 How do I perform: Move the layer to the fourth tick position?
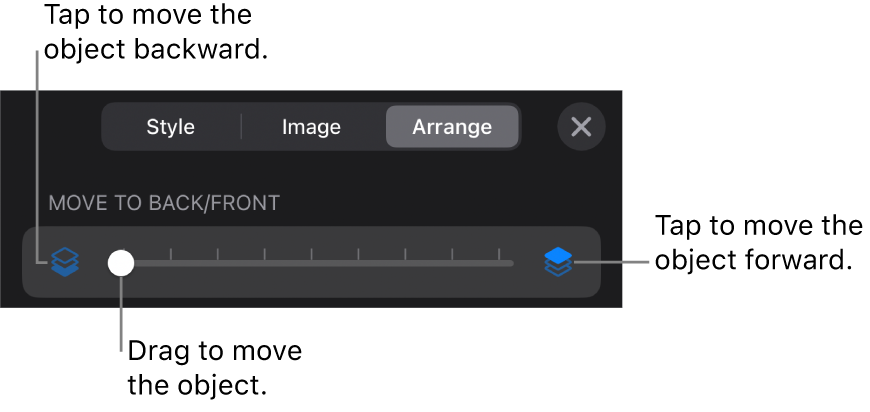pos(311,262)
